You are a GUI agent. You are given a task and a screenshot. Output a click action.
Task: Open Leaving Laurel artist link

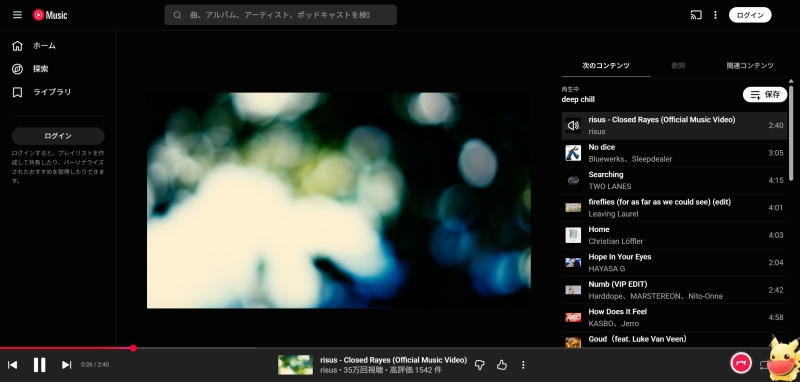(x=613, y=214)
